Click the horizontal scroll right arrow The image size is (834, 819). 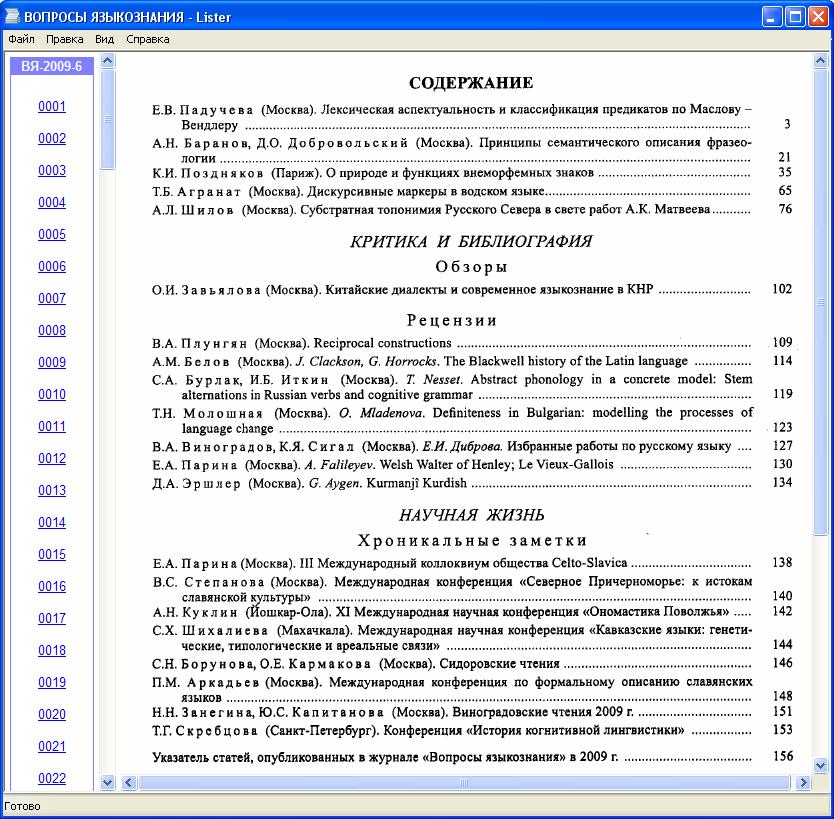803,782
